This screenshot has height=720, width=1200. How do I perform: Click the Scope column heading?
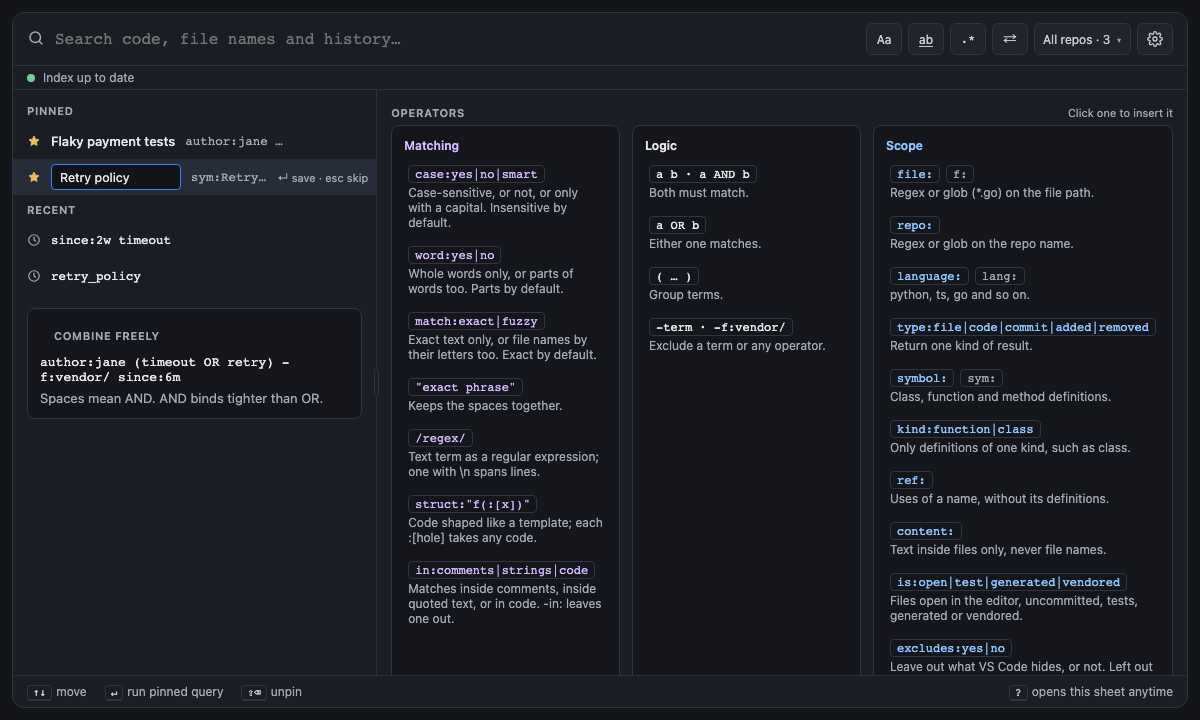pyautogui.click(x=904, y=146)
